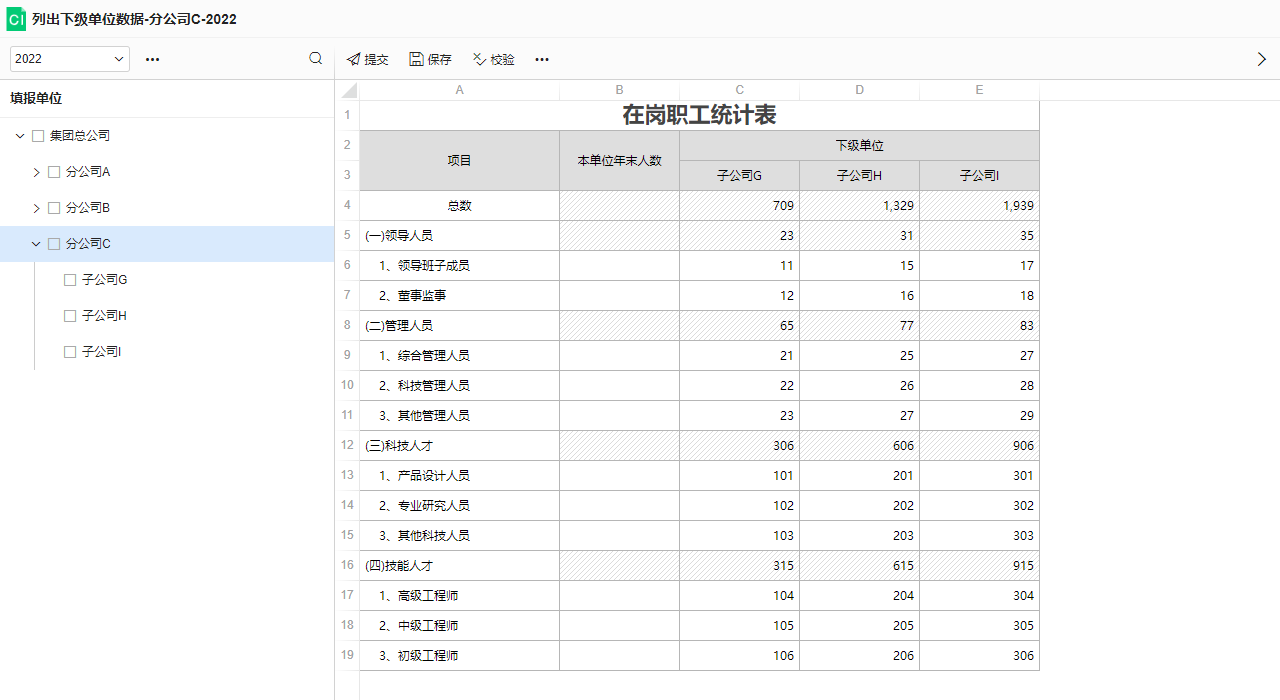Collapse the 集团总公司 tree node
This screenshot has height=700, width=1280.
click(x=19, y=135)
